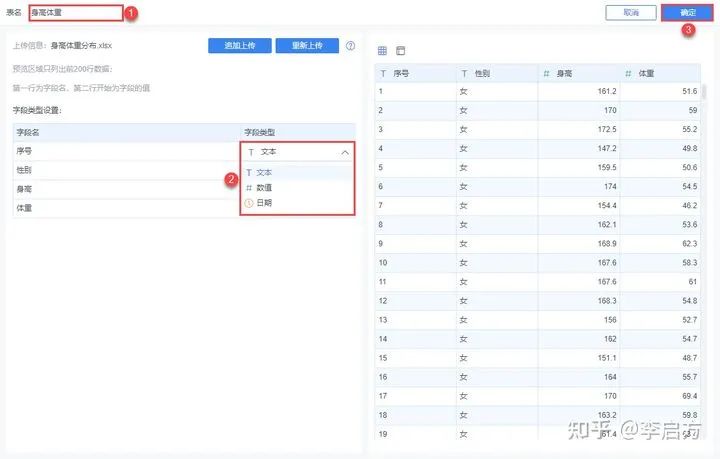Select the 身高 row in field name list
Screen dimensions: 720x459
pos(126,189)
